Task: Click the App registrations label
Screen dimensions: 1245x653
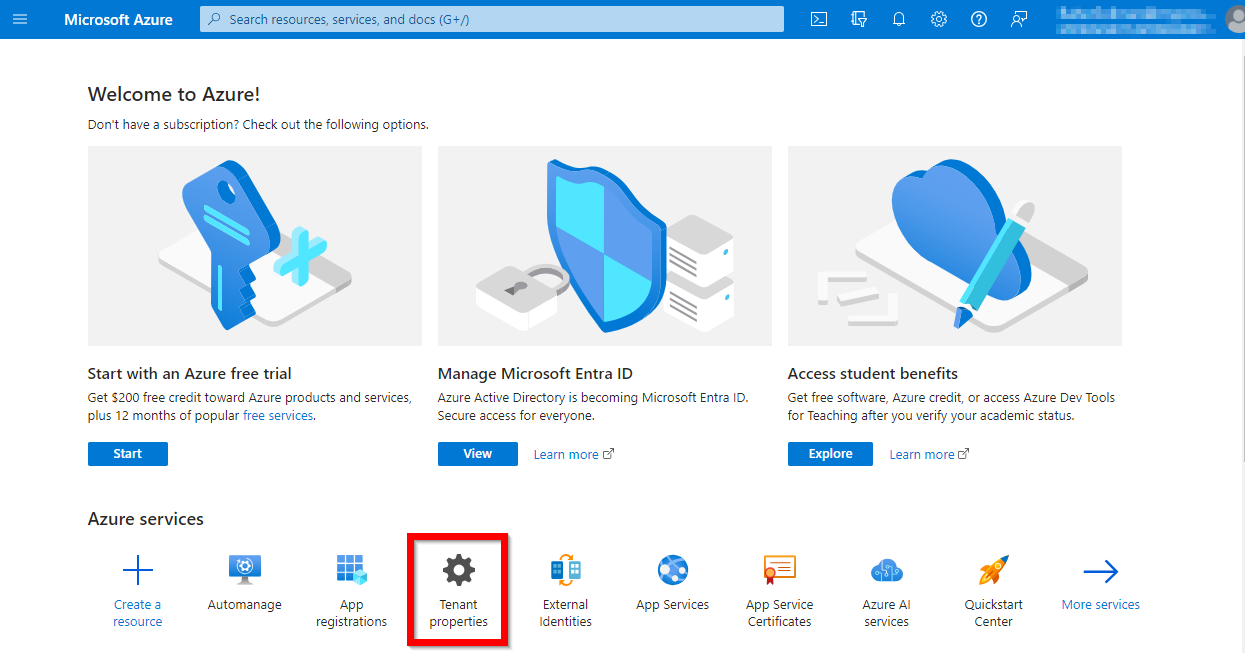Action: (351, 613)
